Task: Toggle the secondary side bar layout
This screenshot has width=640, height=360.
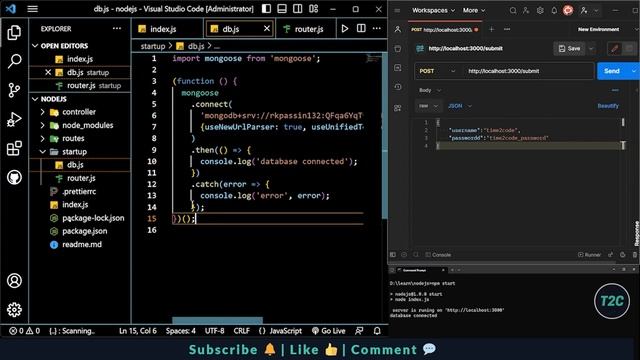Action: (x=298, y=9)
